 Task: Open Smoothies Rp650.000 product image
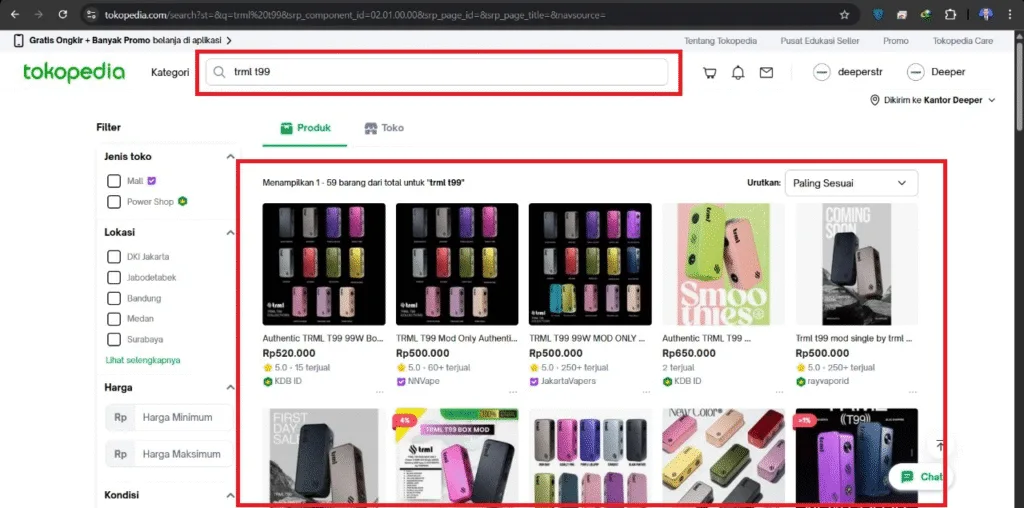tap(724, 264)
